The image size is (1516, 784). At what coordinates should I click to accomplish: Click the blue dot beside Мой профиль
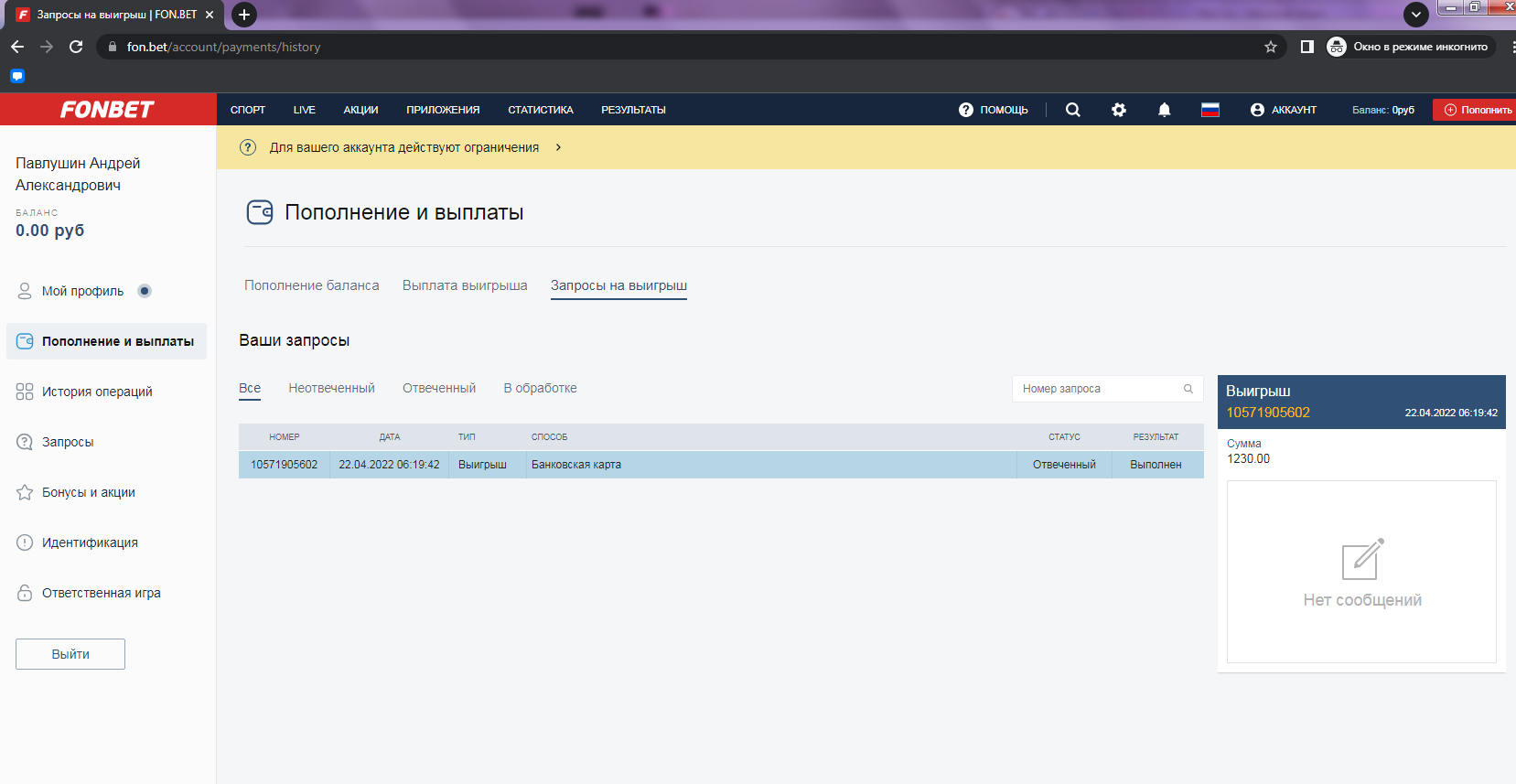pyautogui.click(x=145, y=291)
